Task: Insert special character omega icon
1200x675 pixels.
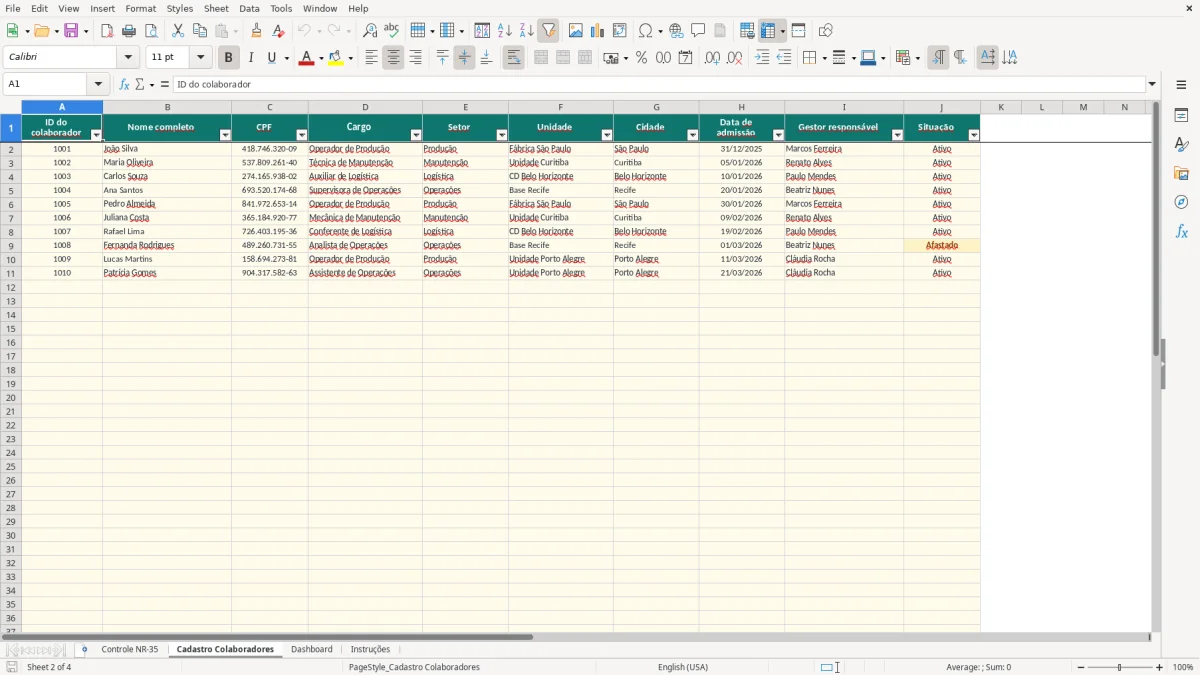Action: click(646, 31)
